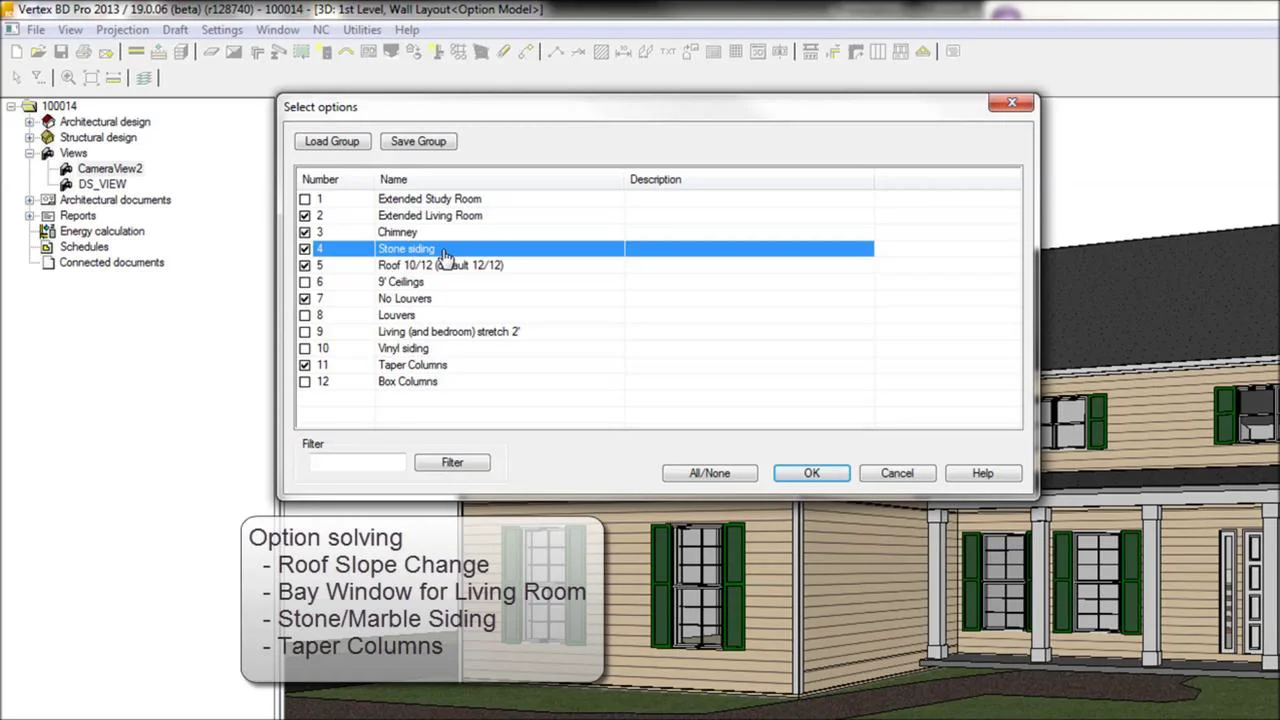Viewport: 1280px width, 720px height.
Task: Toggle the Stone siding checkbox
Action: (305, 249)
